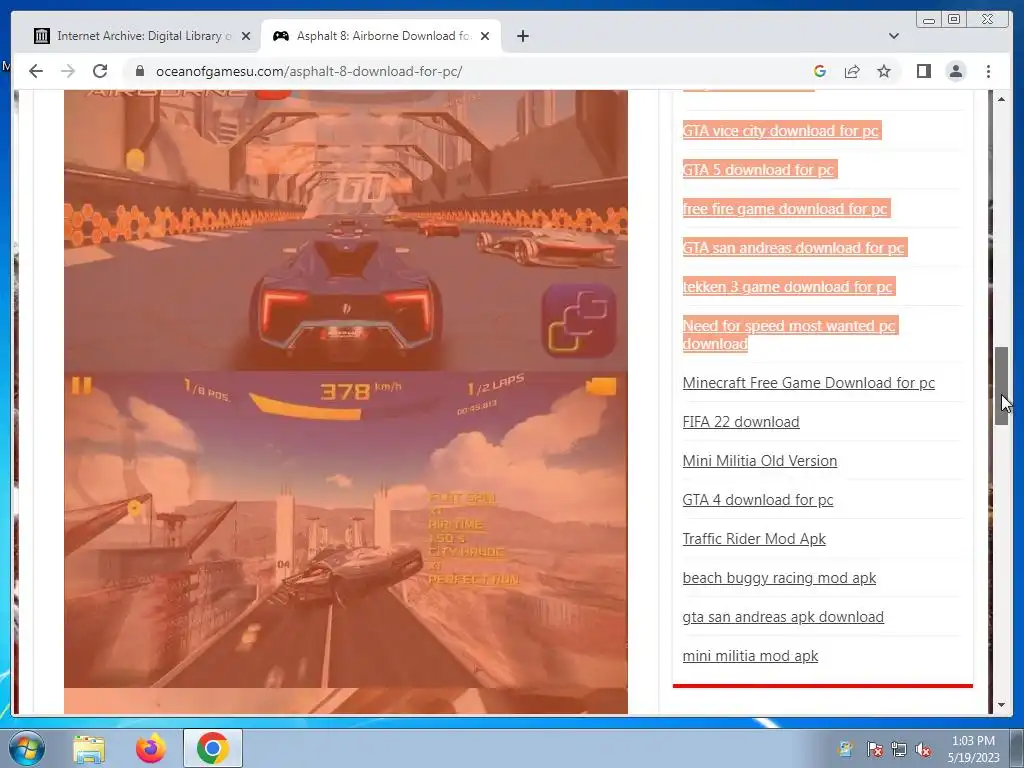Click the page scrollbar thumb
This screenshot has height=768, width=1024.
point(1001,387)
